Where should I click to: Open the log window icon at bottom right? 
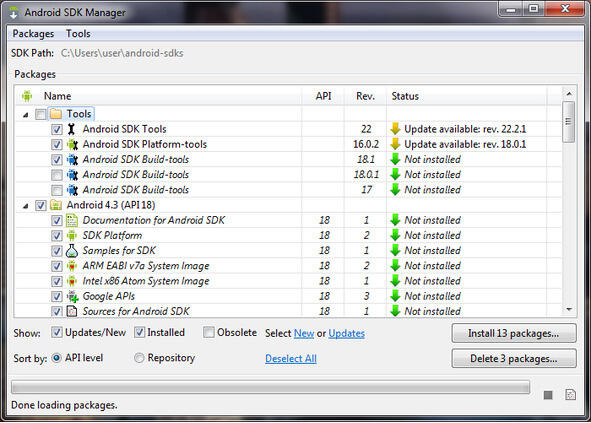(x=571, y=395)
